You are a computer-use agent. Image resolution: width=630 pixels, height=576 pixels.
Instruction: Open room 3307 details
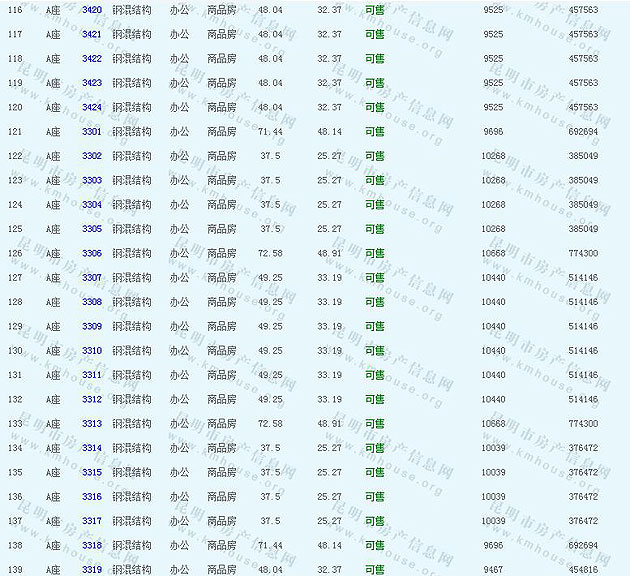[x=91, y=278]
